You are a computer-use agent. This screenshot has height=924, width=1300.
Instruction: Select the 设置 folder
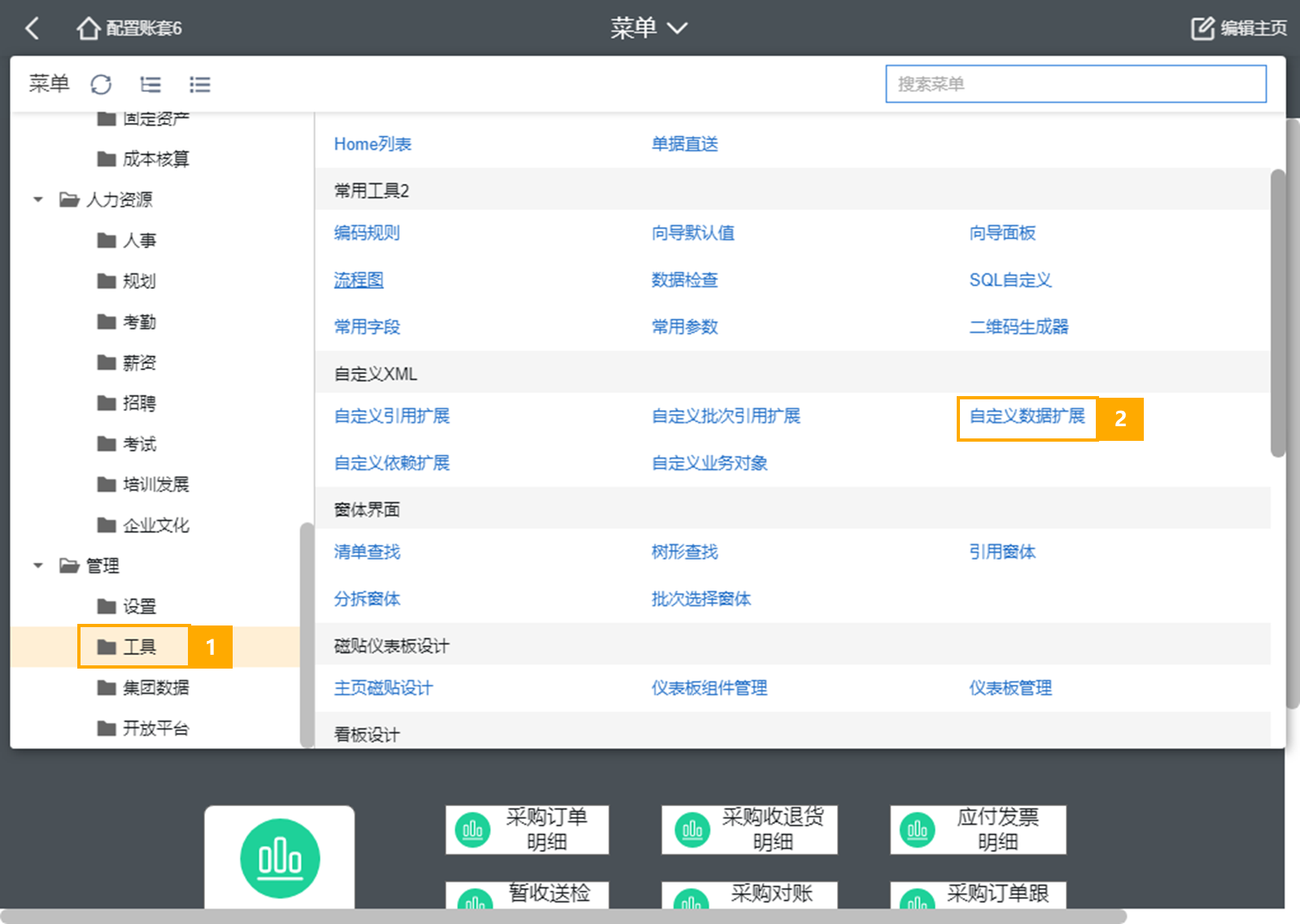[127, 606]
